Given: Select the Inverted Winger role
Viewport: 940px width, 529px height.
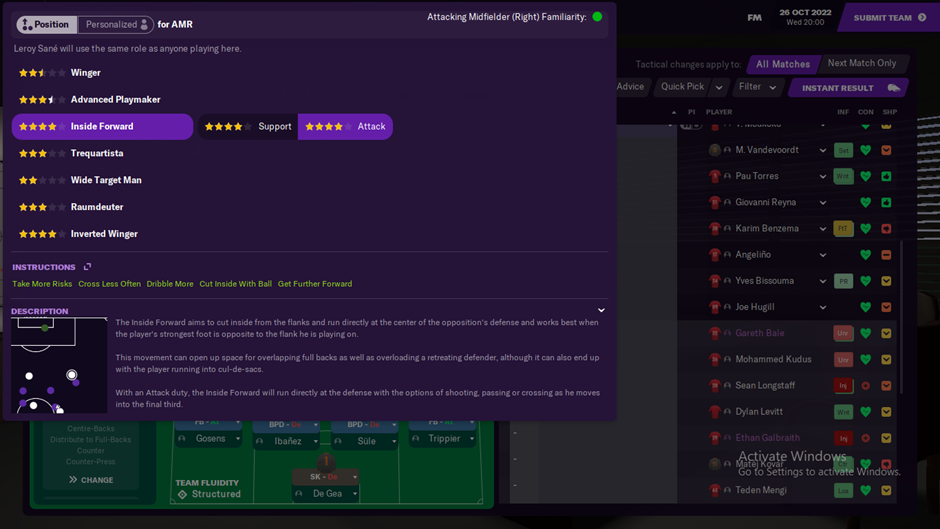Looking at the screenshot, I should point(102,234).
